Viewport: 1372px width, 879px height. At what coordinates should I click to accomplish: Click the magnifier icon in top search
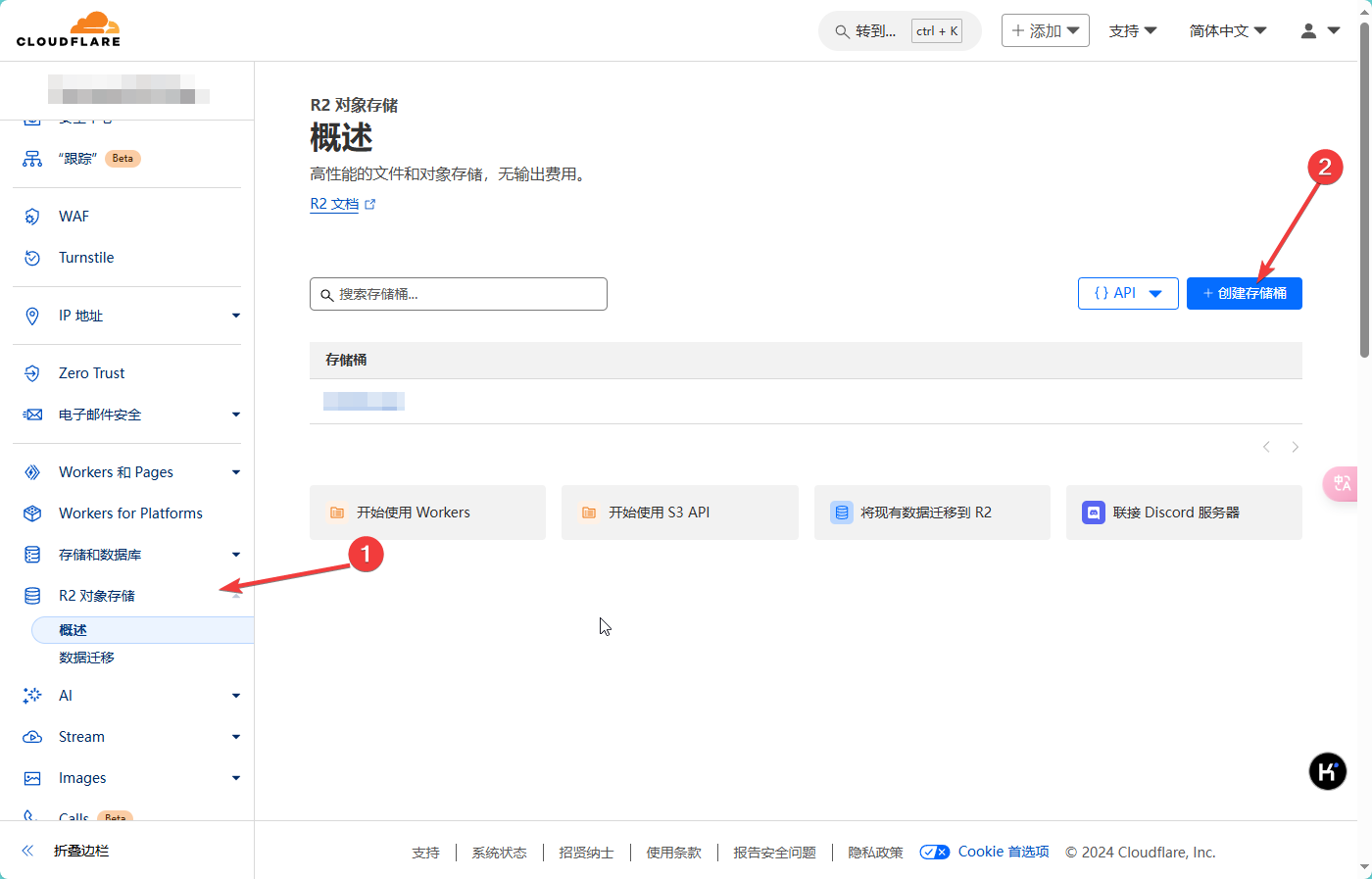[842, 31]
